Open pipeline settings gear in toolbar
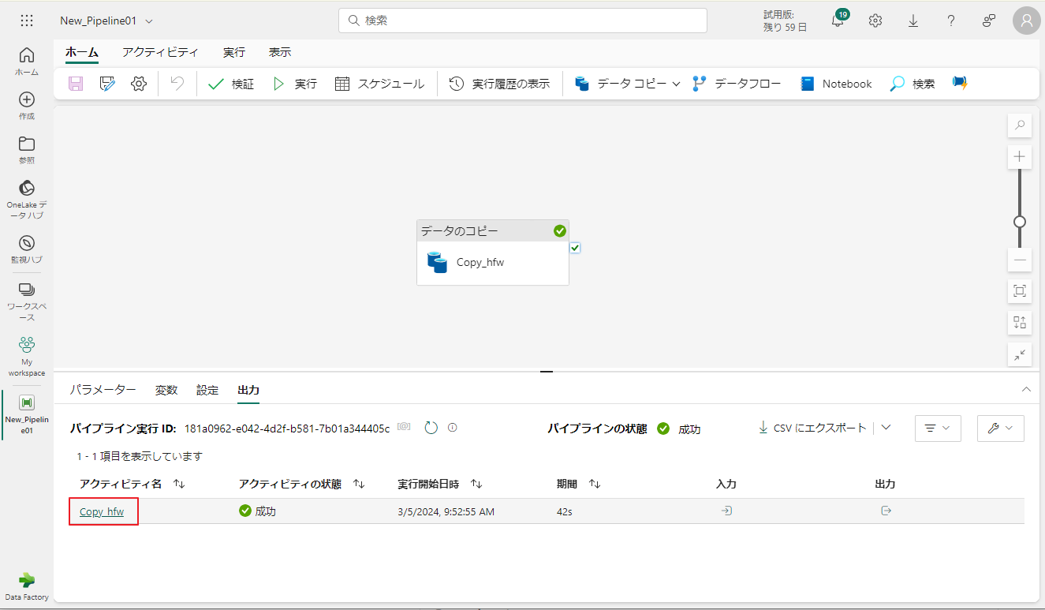This screenshot has width=1045, height=610. tap(139, 83)
